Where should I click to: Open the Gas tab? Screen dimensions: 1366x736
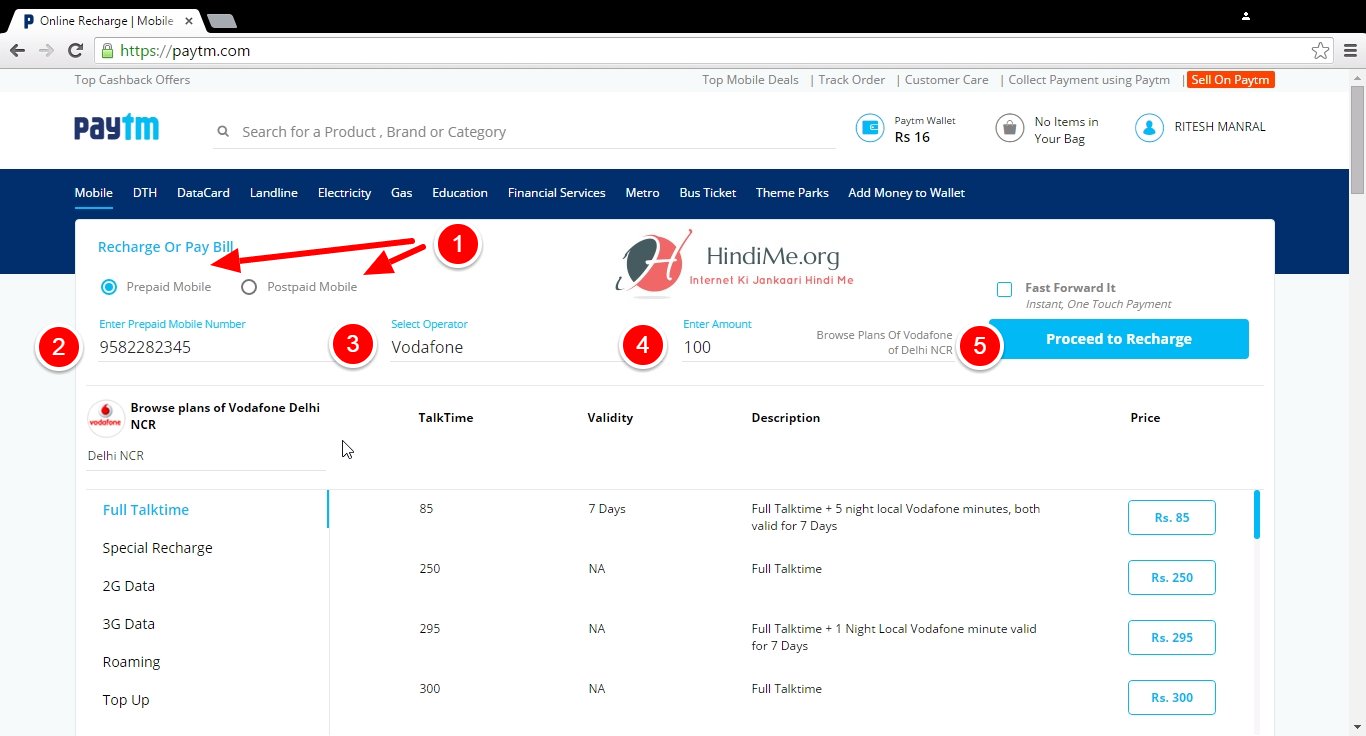[x=402, y=193]
